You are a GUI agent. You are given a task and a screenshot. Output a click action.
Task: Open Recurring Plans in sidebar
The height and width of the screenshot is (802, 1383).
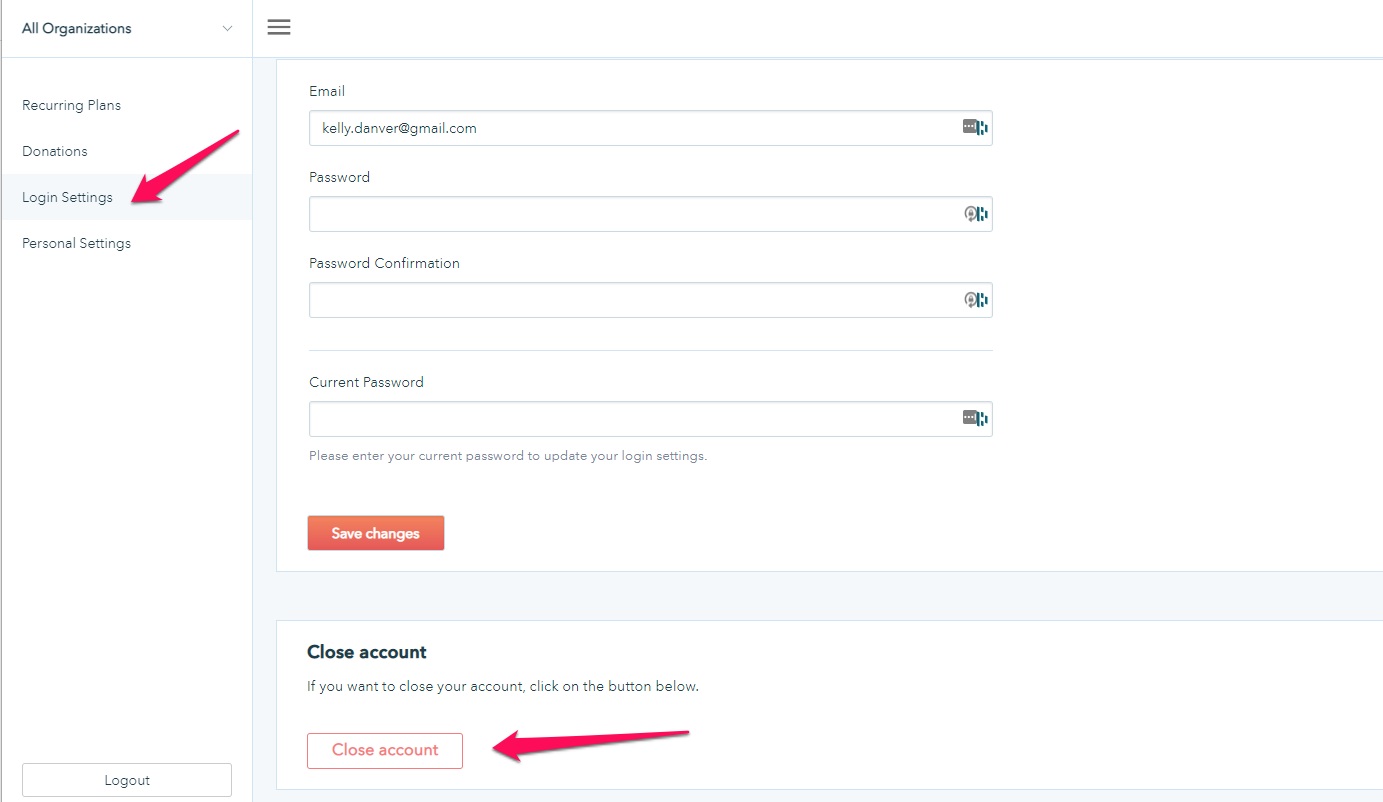pyautogui.click(x=71, y=105)
